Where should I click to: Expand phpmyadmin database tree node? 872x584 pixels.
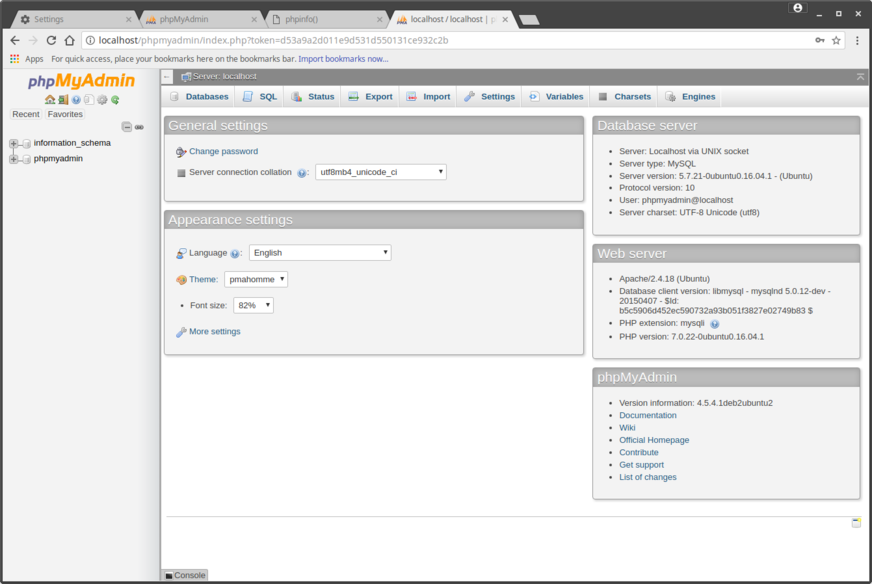click(13, 159)
